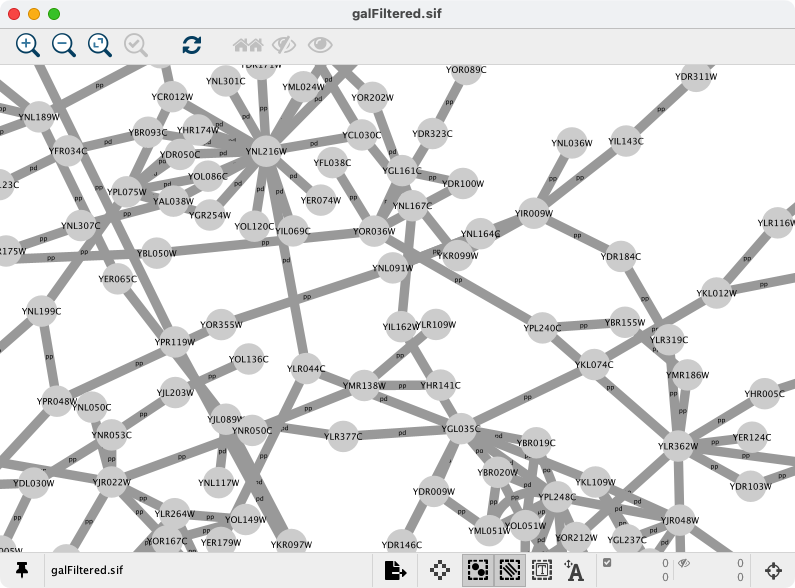Screen dimensions: 795x588
Task: Hide selected nodes with crossed-eye icon
Action: 284,44
